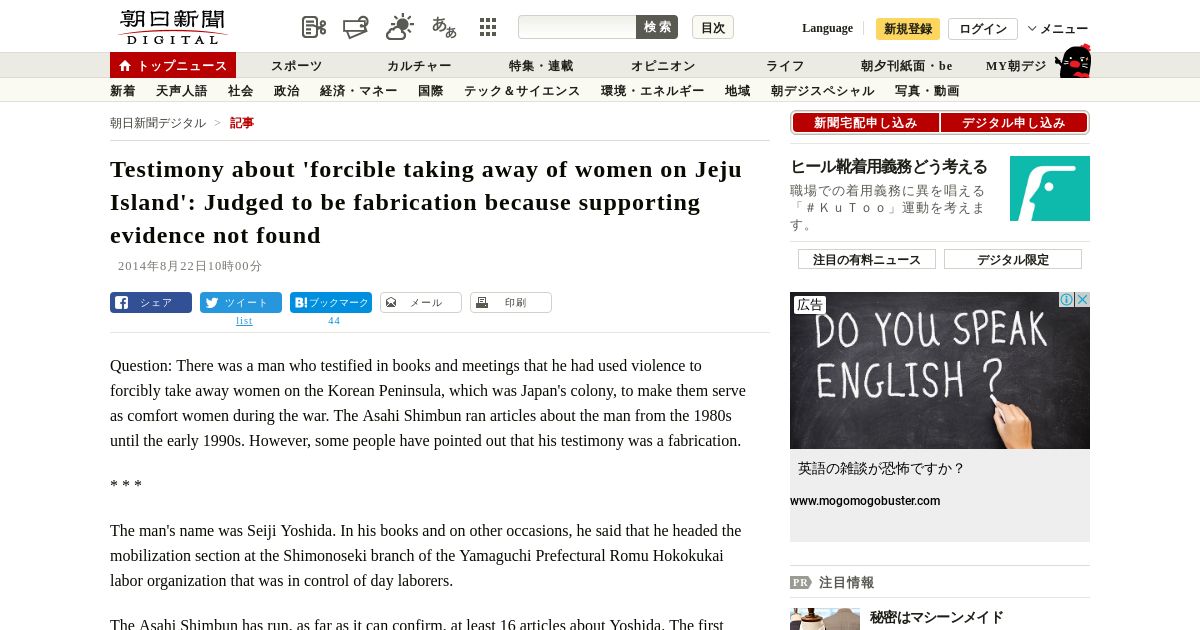Open the オピニオン section

tap(663, 66)
